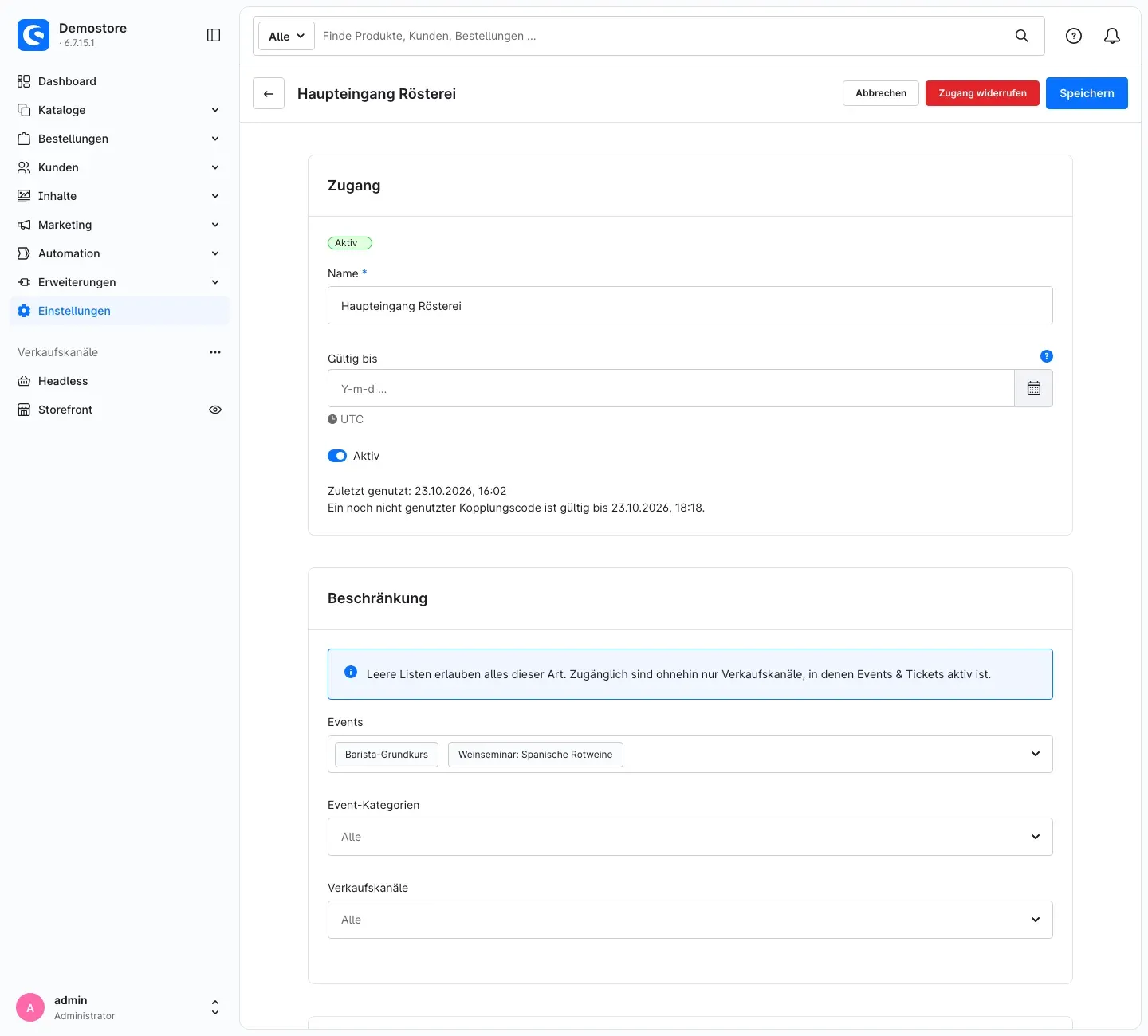Go back using the arrow button
This screenshot has width=1148, height=1036.
pyautogui.click(x=269, y=93)
